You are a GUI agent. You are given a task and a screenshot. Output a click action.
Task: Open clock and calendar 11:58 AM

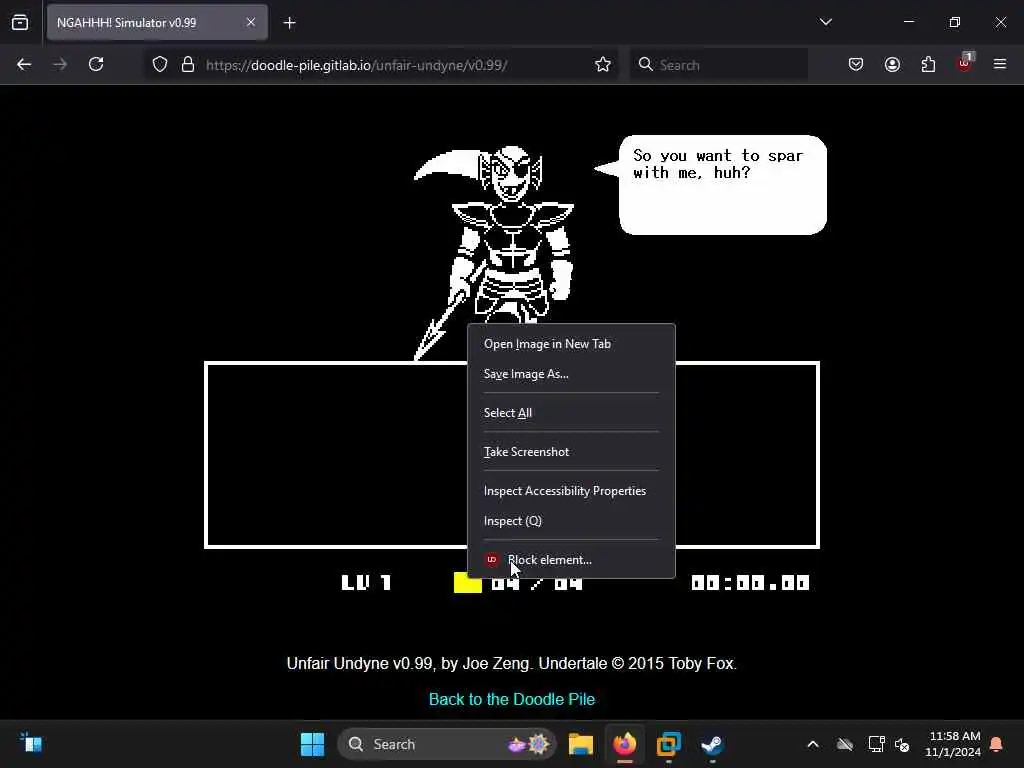click(953, 744)
